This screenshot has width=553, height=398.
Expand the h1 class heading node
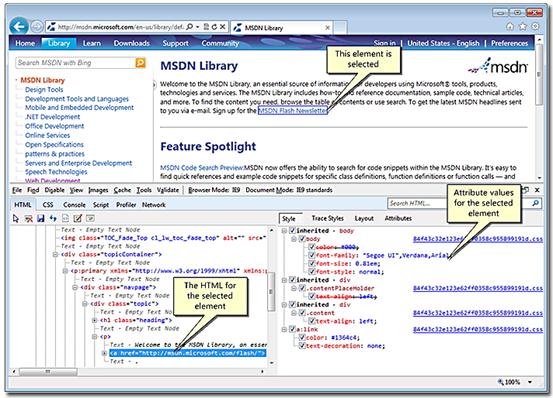pyautogui.click(x=95, y=320)
